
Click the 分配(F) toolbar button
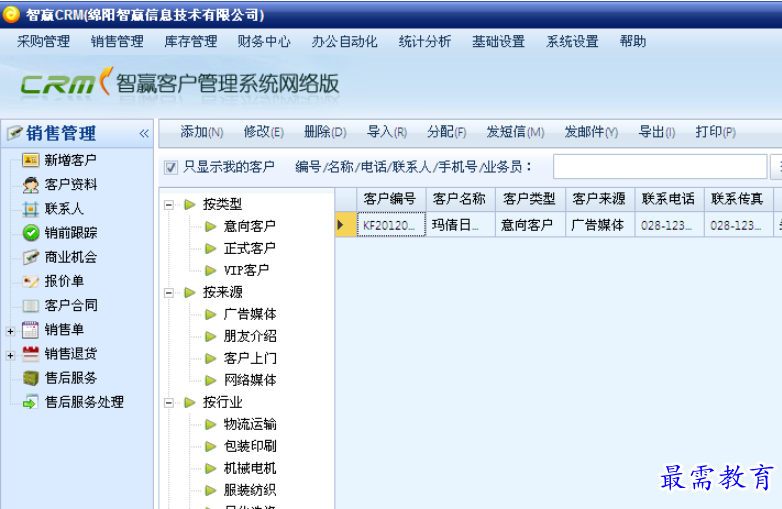pyautogui.click(x=447, y=132)
